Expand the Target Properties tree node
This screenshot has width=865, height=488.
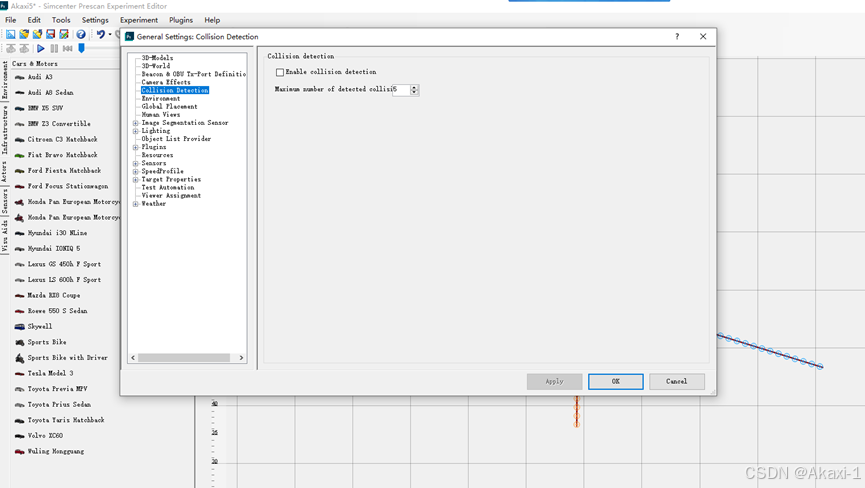coord(136,180)
